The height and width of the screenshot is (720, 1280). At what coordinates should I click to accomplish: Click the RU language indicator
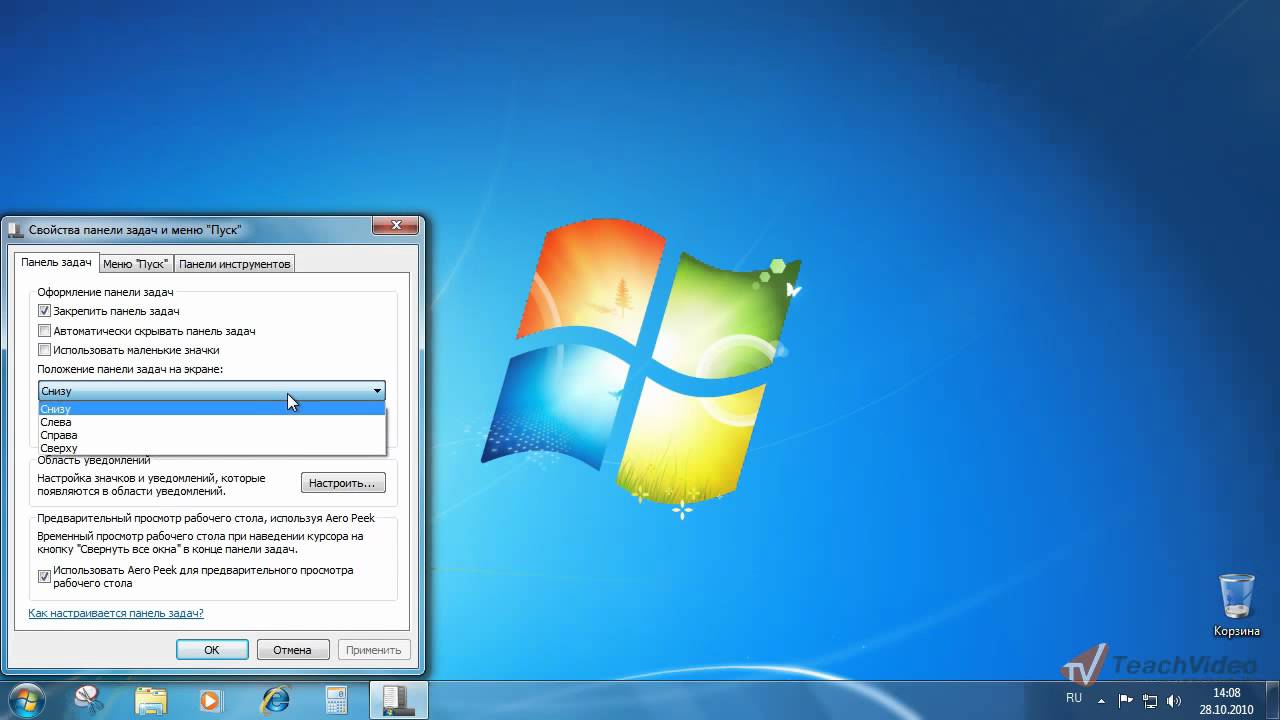1074,698
